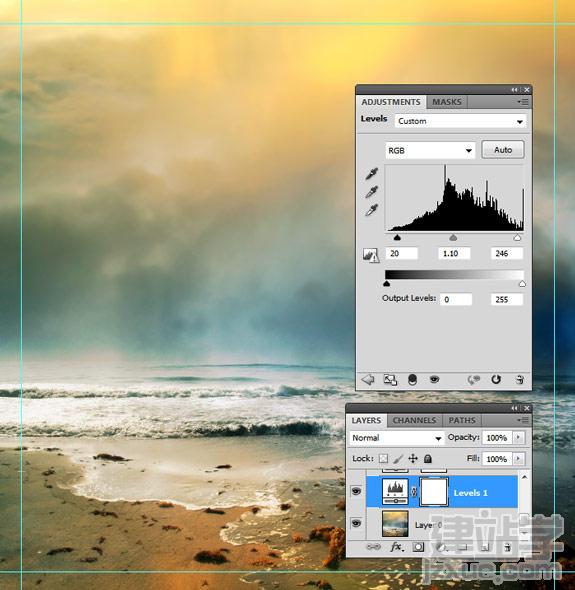Click the Fill 100% field

(x=497, y=459)
